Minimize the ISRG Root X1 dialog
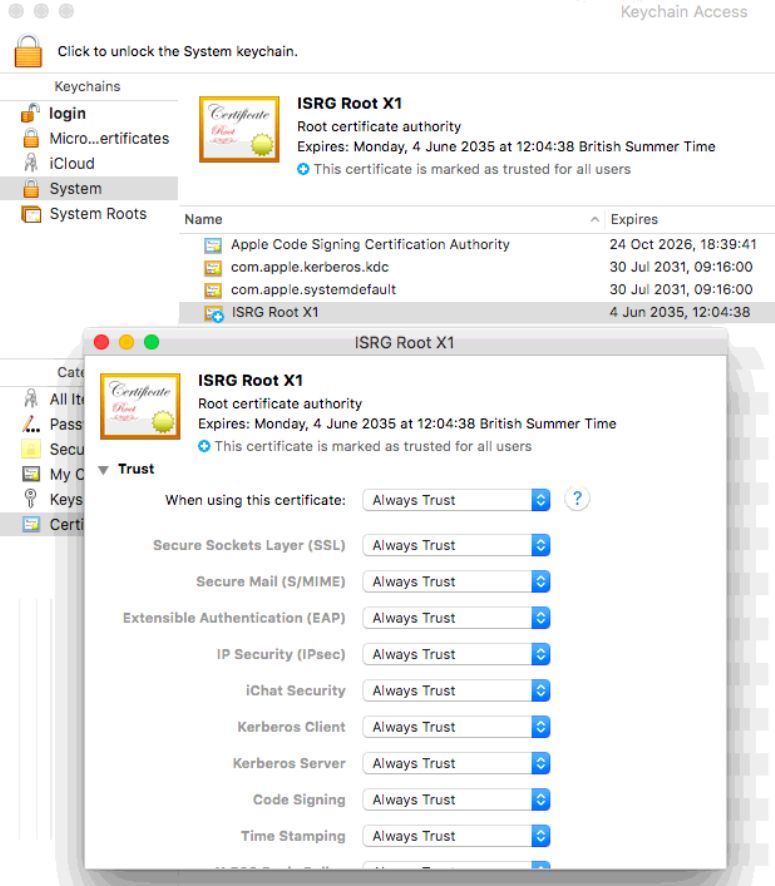This screenshot has height=886, width=775. point(127,342)
